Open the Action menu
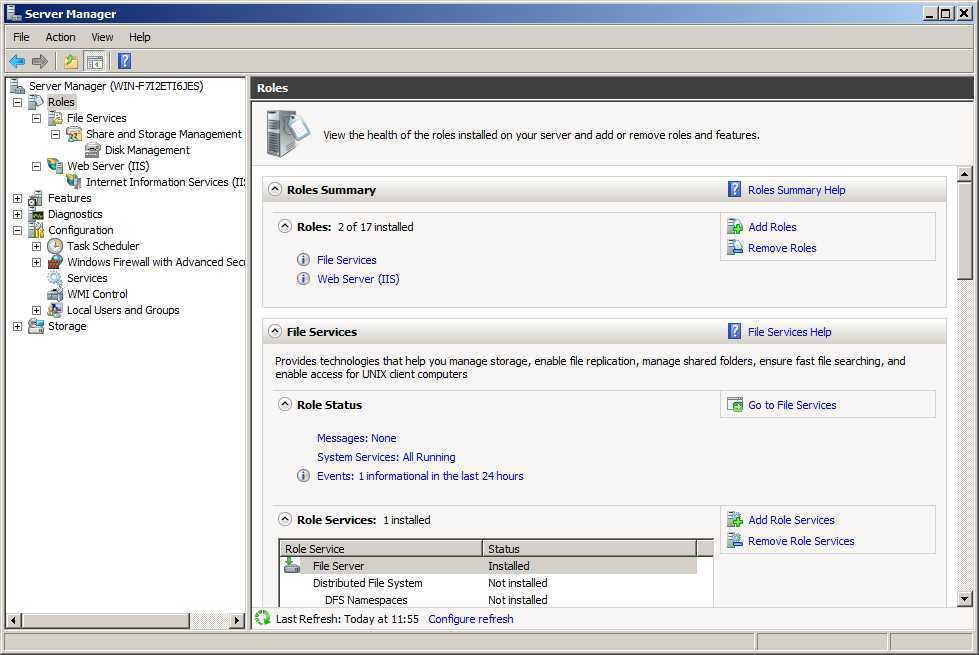979x655 pixels. (x=60, y=37)
